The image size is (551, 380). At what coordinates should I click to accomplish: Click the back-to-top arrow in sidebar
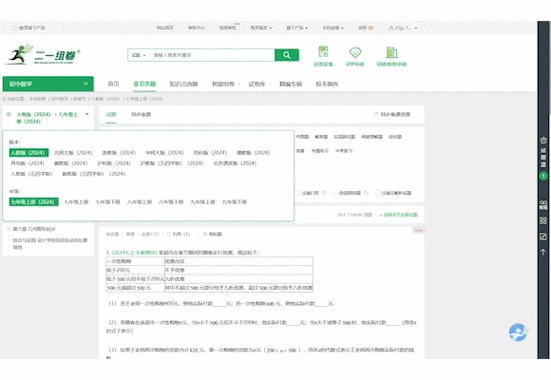tap(543, 252)
